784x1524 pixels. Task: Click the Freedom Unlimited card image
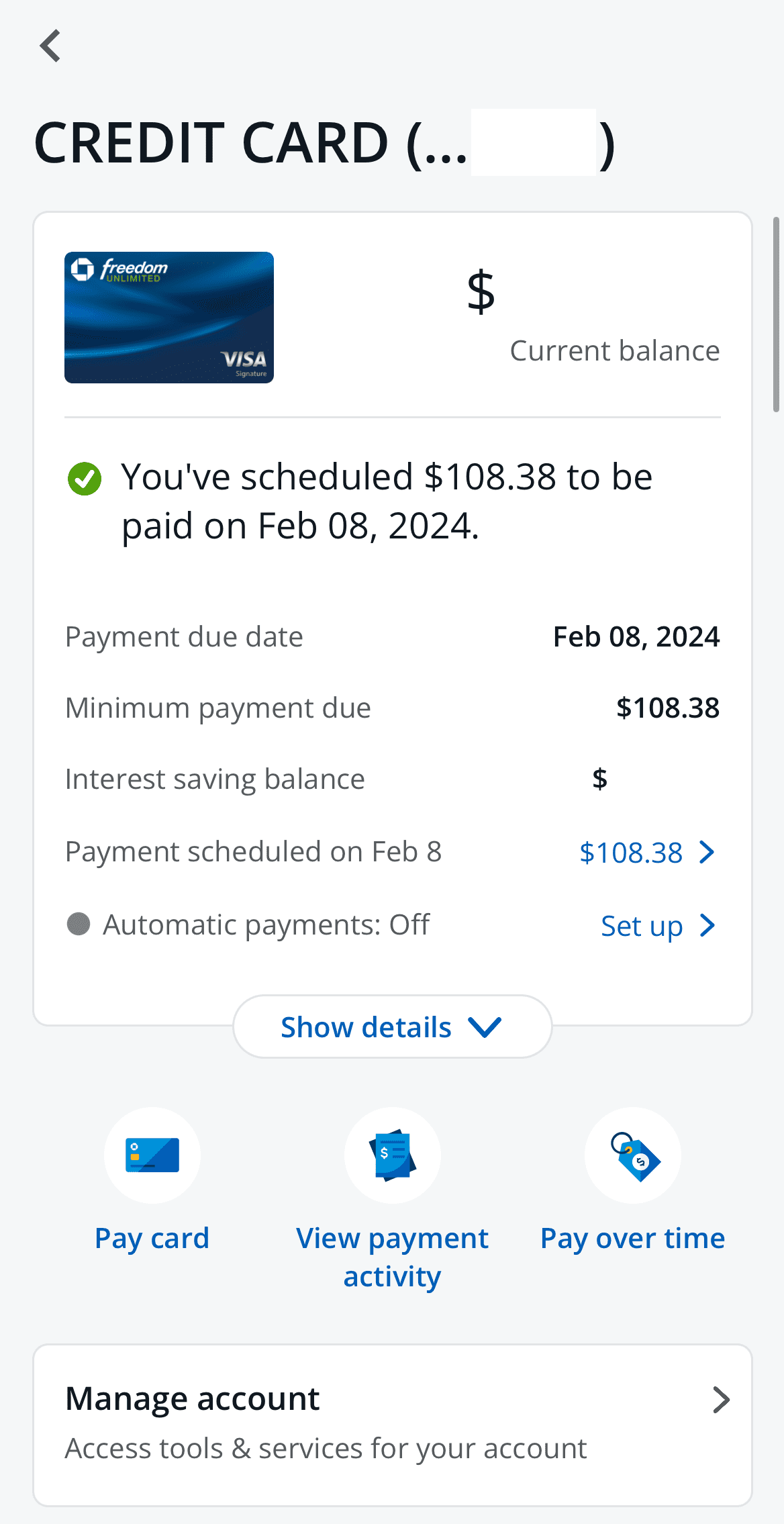tap(168, 318)
